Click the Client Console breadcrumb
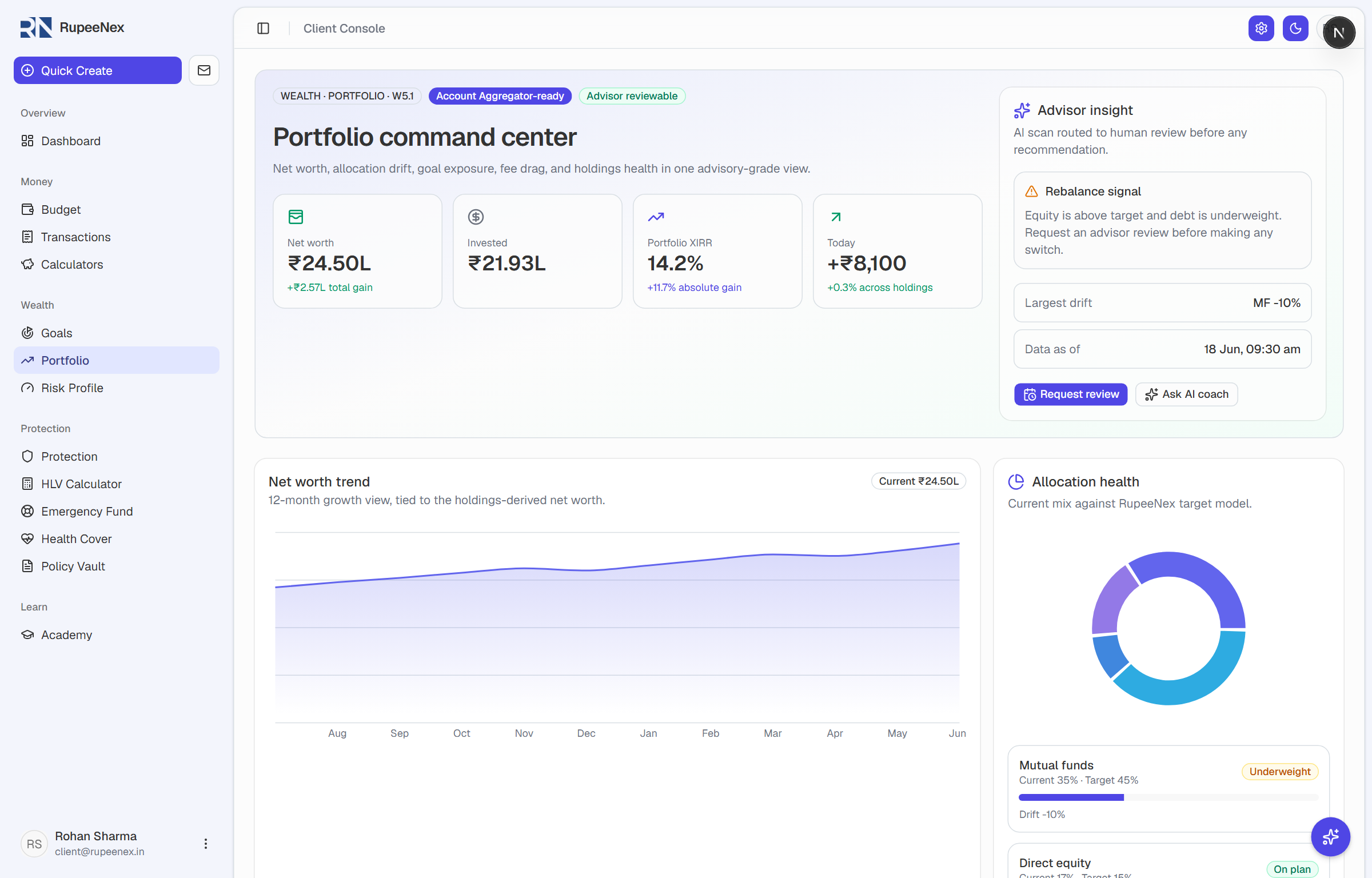Screen dimensions: 1372x878 344,29
